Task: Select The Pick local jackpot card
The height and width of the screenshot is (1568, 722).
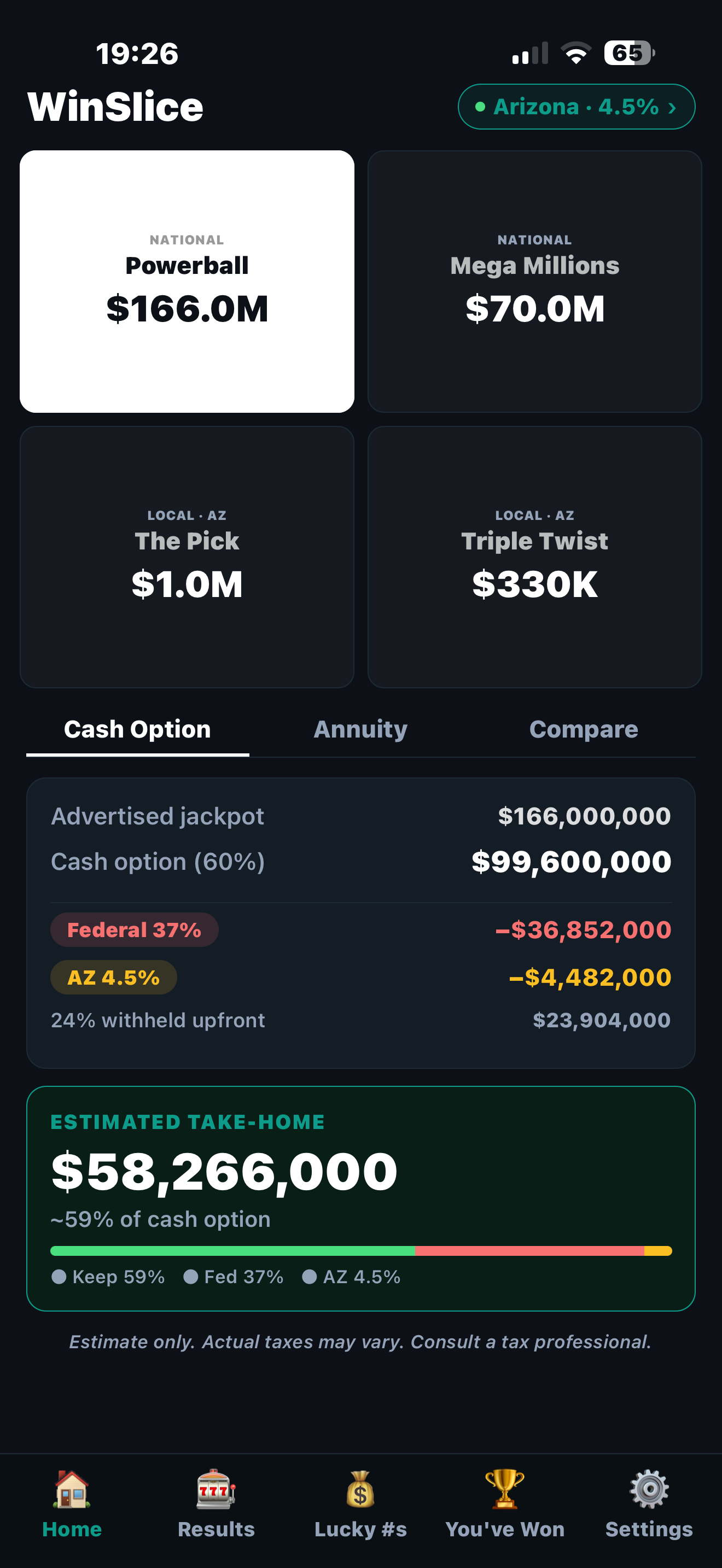Action: pyautogui.click(x=188, y=557)
